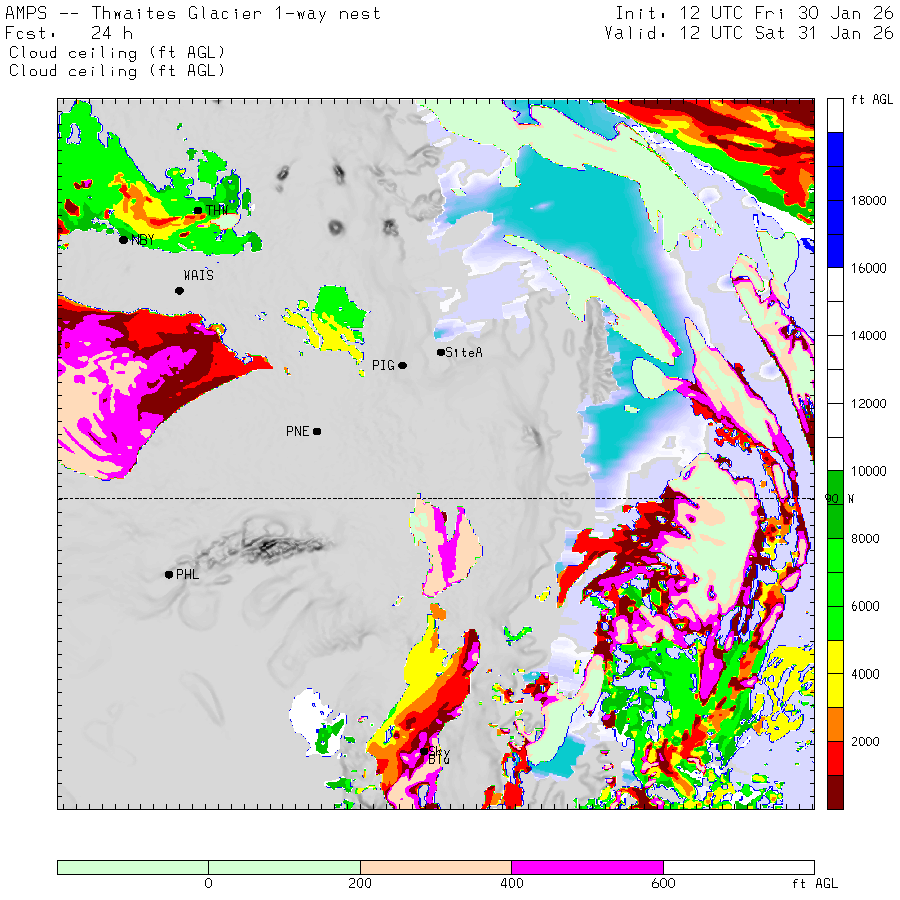This screenshot has height=900, width=900.
Task: Click the SiteA station marker dot
Action: click(x=441, y=352)
